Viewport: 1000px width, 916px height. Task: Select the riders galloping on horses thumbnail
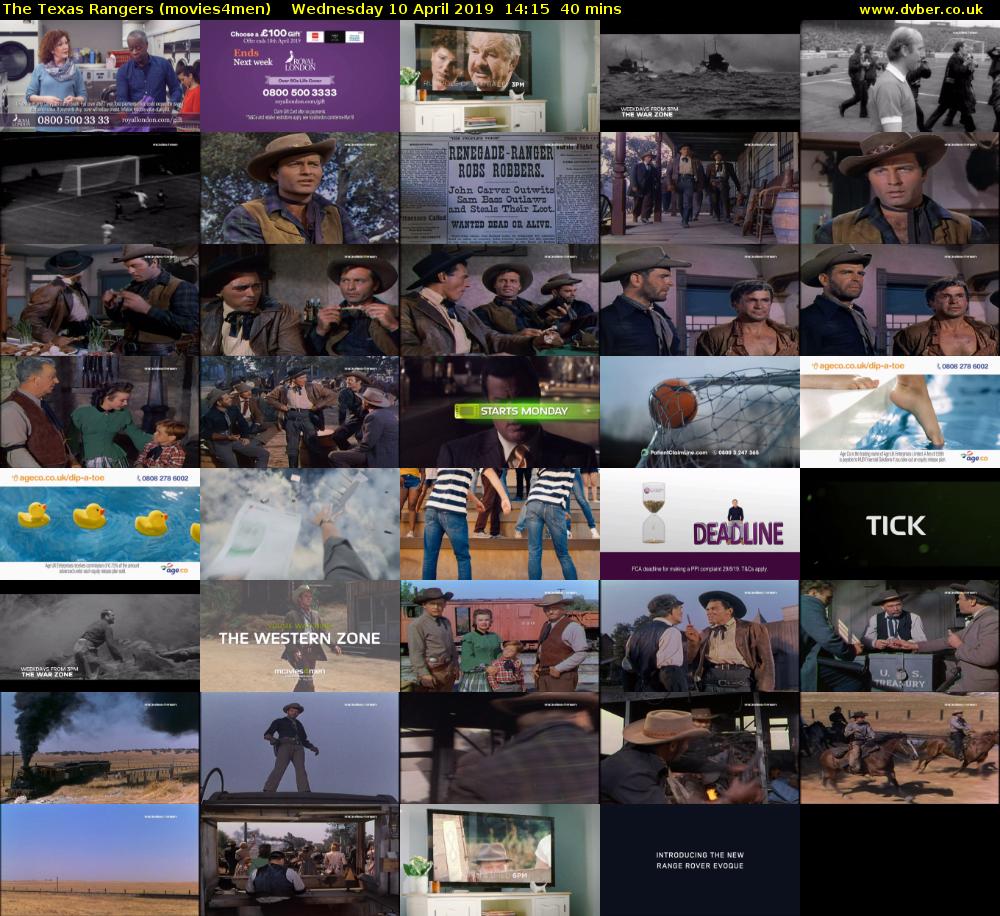[900, 748]
